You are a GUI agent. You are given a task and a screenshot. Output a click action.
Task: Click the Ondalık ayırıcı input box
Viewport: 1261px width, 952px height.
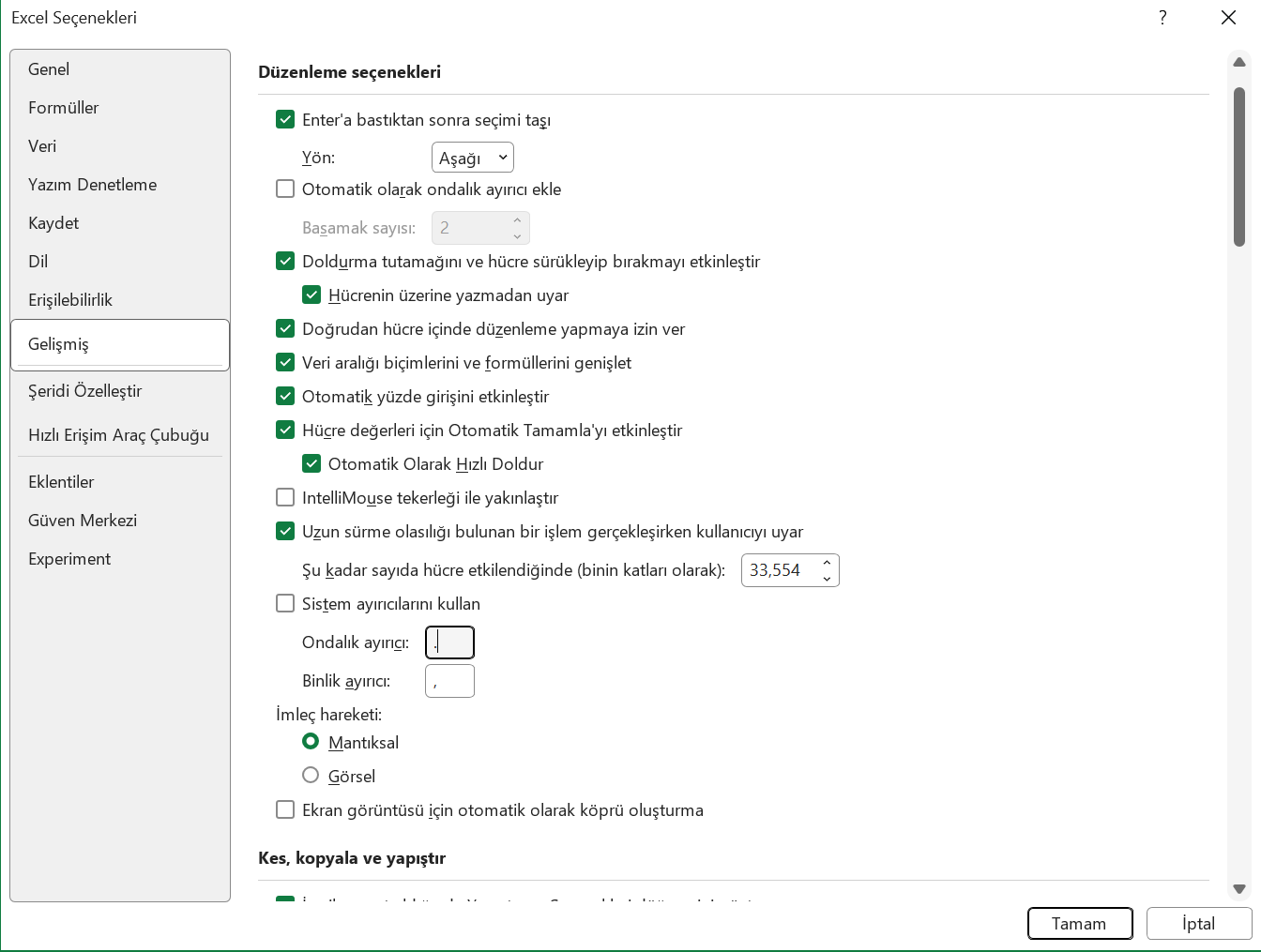(450, 642)
